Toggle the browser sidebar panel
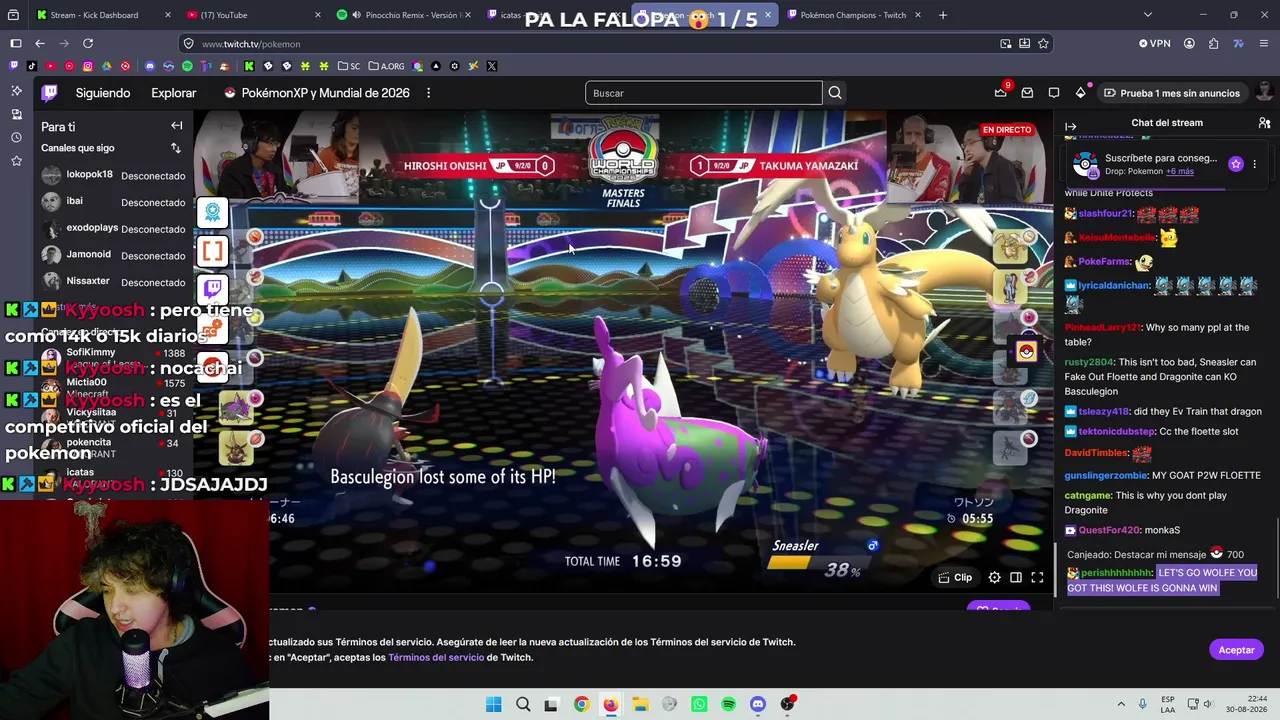The height and width of the screenshot is (720, 1280). [x=15, y=43]
